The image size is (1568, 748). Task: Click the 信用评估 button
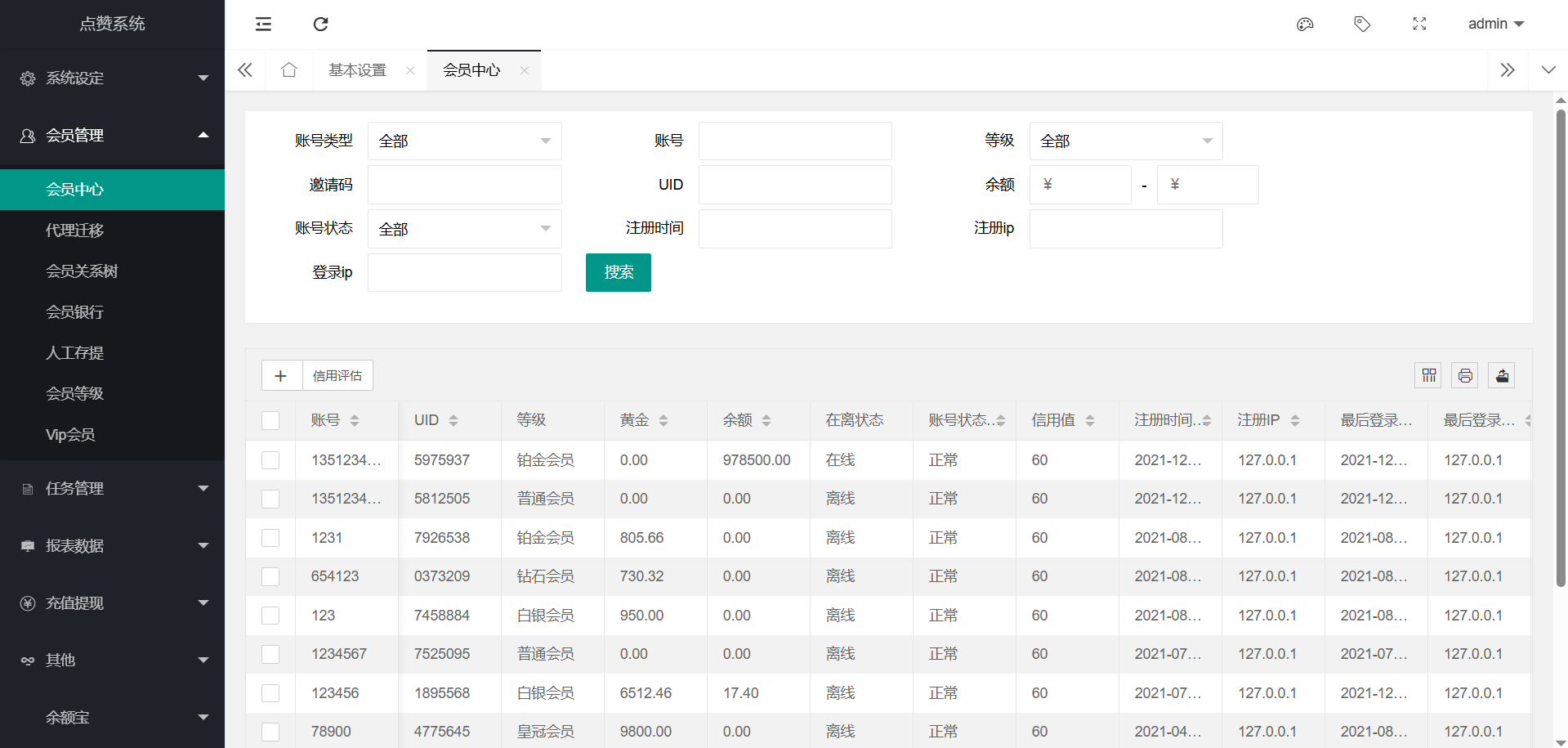click(x=337, y=375)
